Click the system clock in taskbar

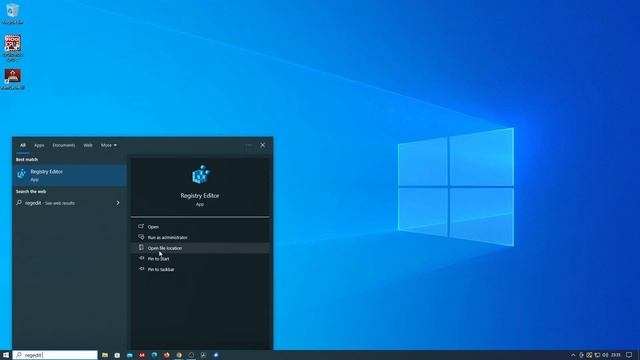click(x=616, y=355)
